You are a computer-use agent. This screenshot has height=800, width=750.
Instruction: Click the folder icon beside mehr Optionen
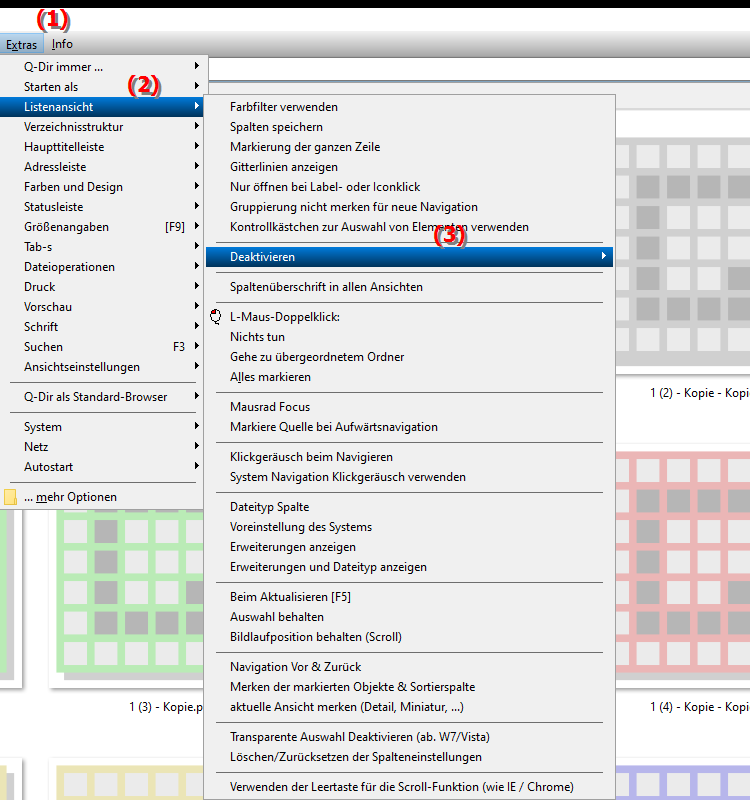(10, 497)
